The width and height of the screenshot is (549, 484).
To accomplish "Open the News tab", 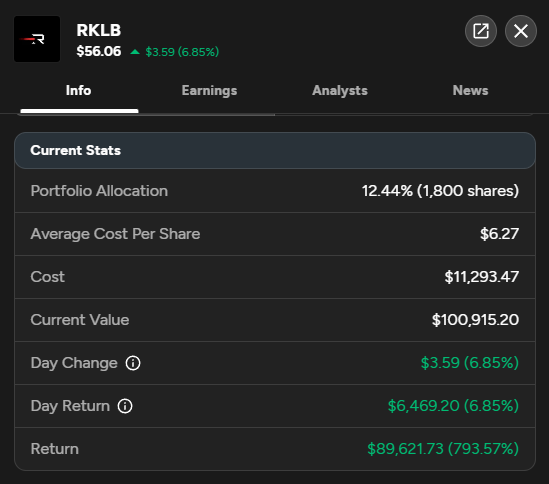I will (x=470, y=90).
